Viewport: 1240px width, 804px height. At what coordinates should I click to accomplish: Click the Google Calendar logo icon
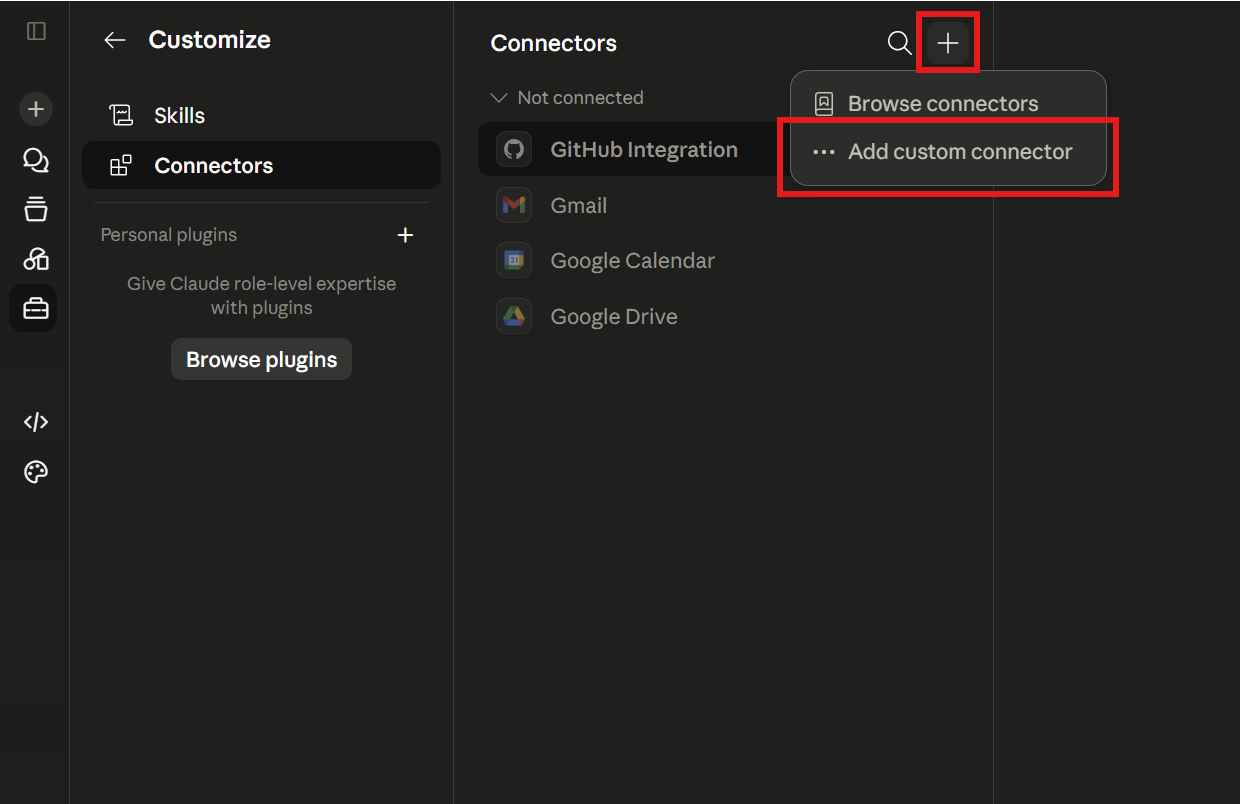[x=514, y=260]
